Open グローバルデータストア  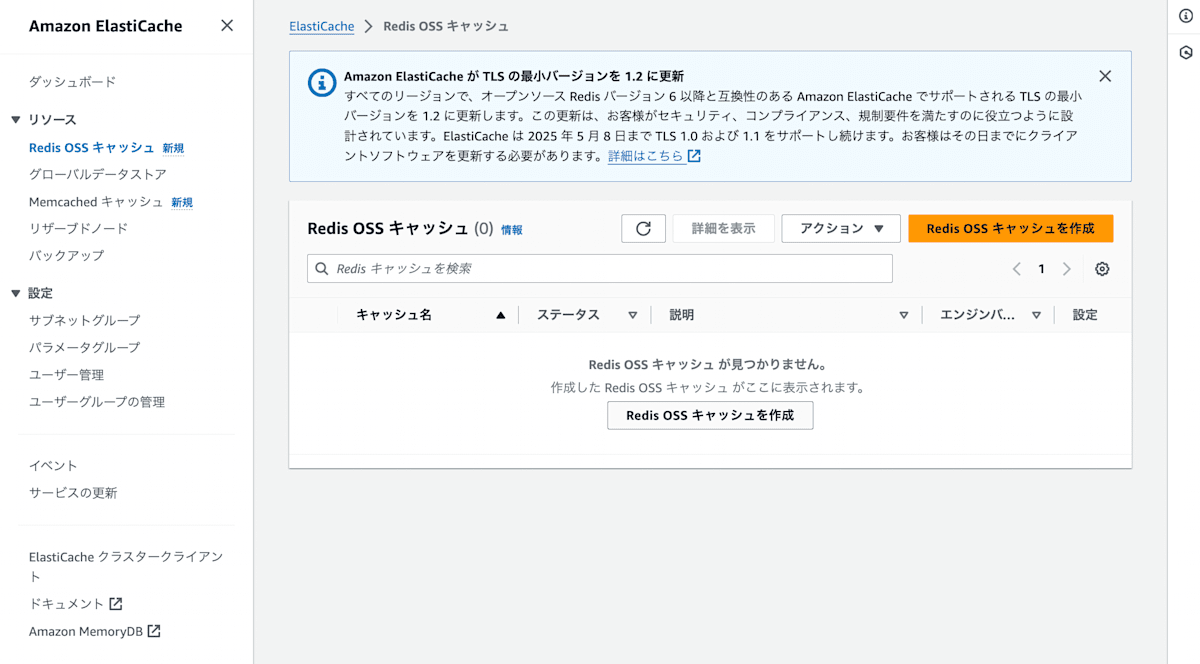point(98,174)
